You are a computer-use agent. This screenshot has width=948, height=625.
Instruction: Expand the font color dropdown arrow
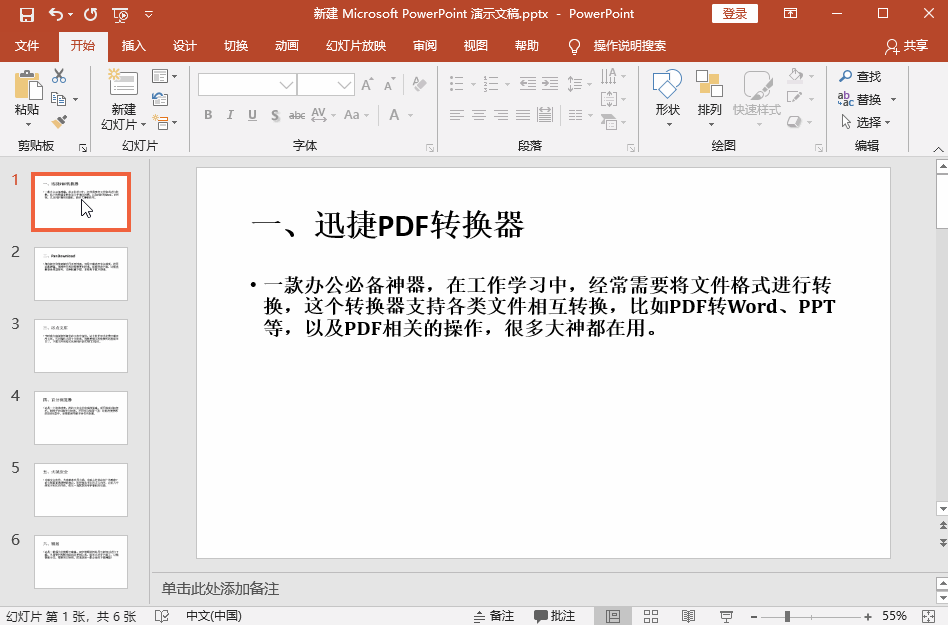point(411,115)
